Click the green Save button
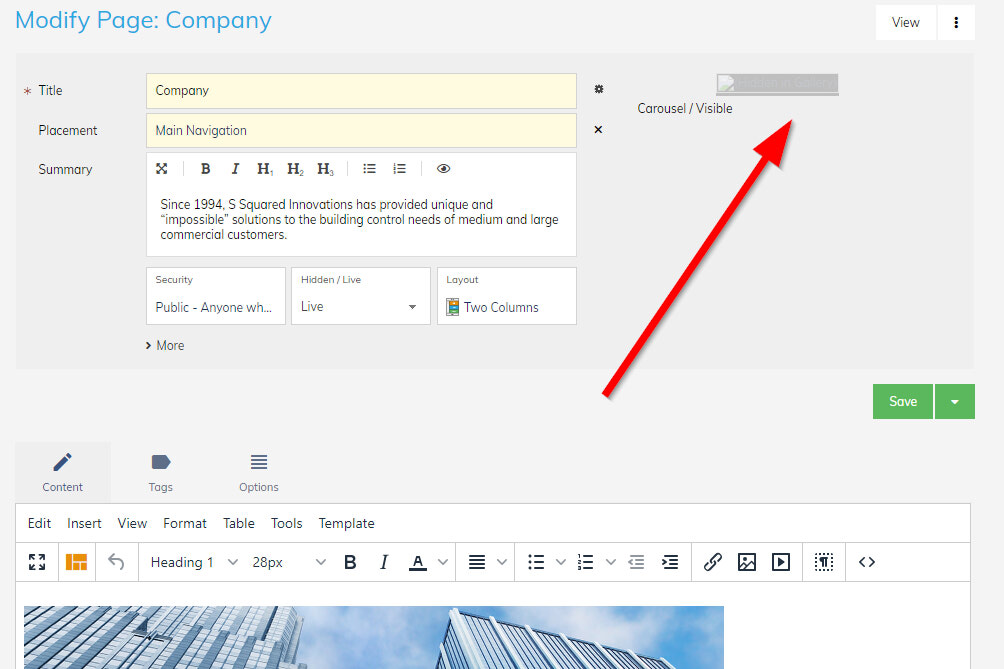The height and width of the screenshot is (669, 1004). pyautogui.click(x=902, y=401)
